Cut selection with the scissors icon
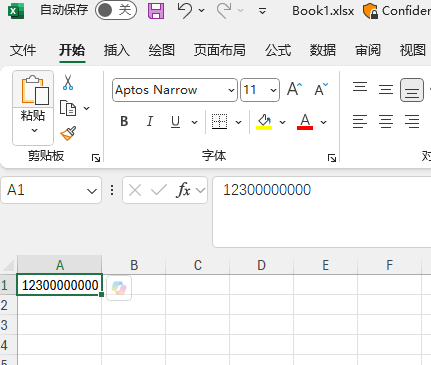This screenshot has height=365, width=431. (68, 83)
